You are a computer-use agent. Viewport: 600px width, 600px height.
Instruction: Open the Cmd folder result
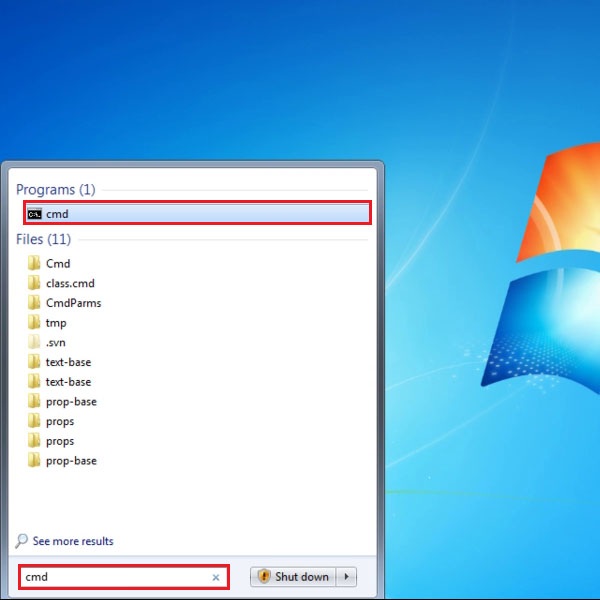[x=49, y=263]
